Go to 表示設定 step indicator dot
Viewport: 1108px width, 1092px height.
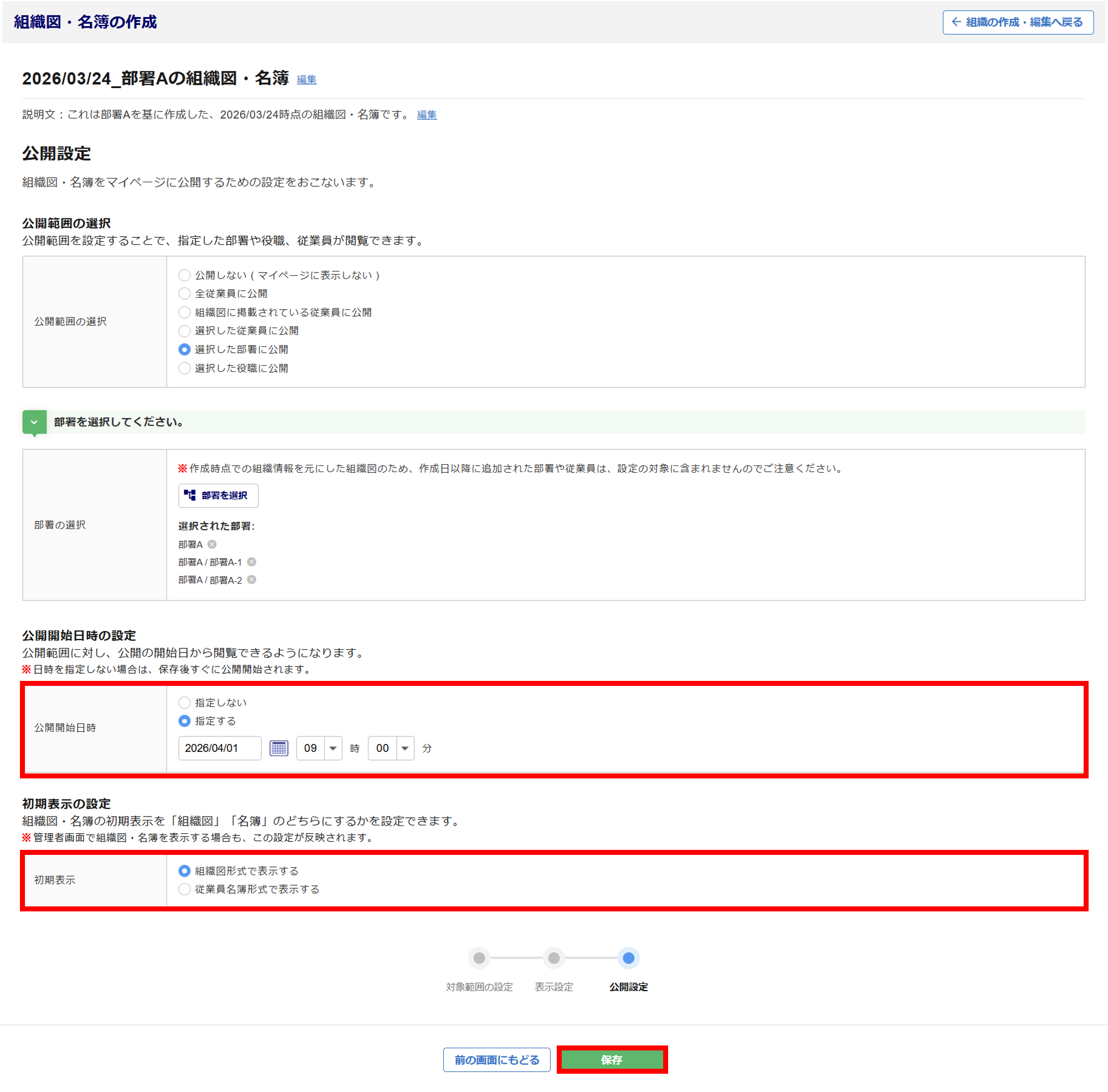(x=554, y=958)
